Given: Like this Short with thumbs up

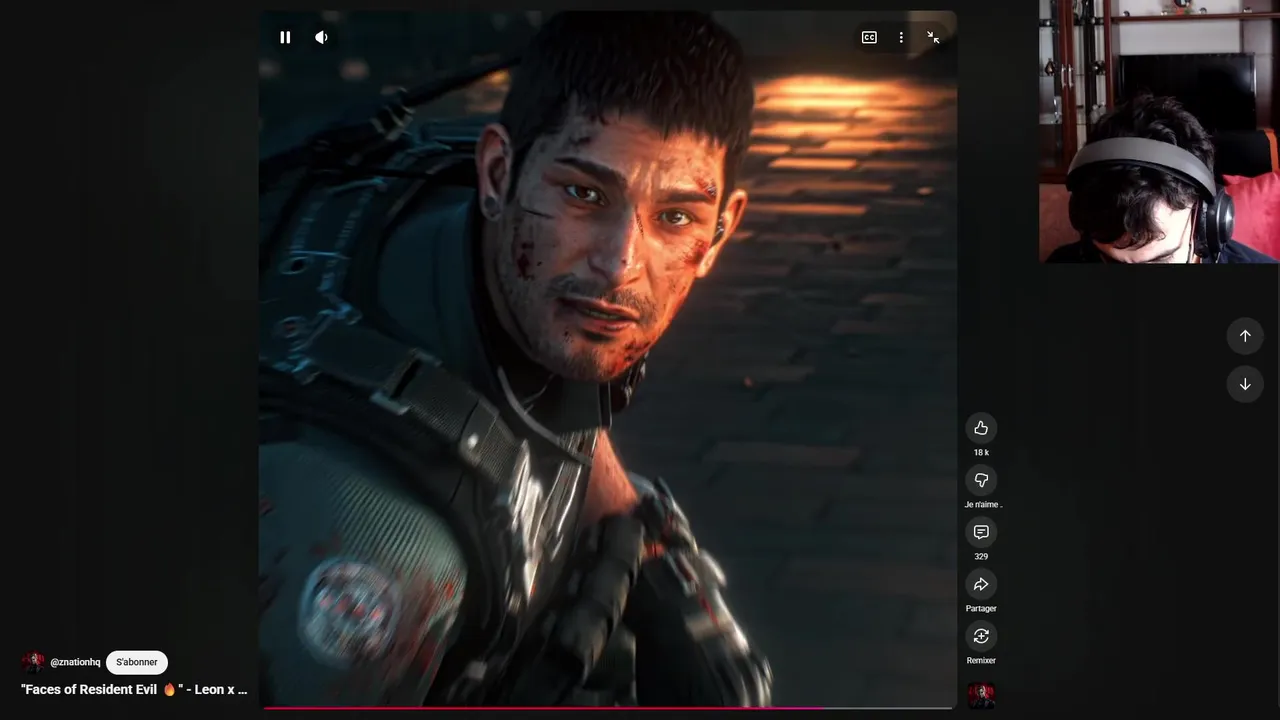Looking at the screenshot, I should tap(981, 428).
